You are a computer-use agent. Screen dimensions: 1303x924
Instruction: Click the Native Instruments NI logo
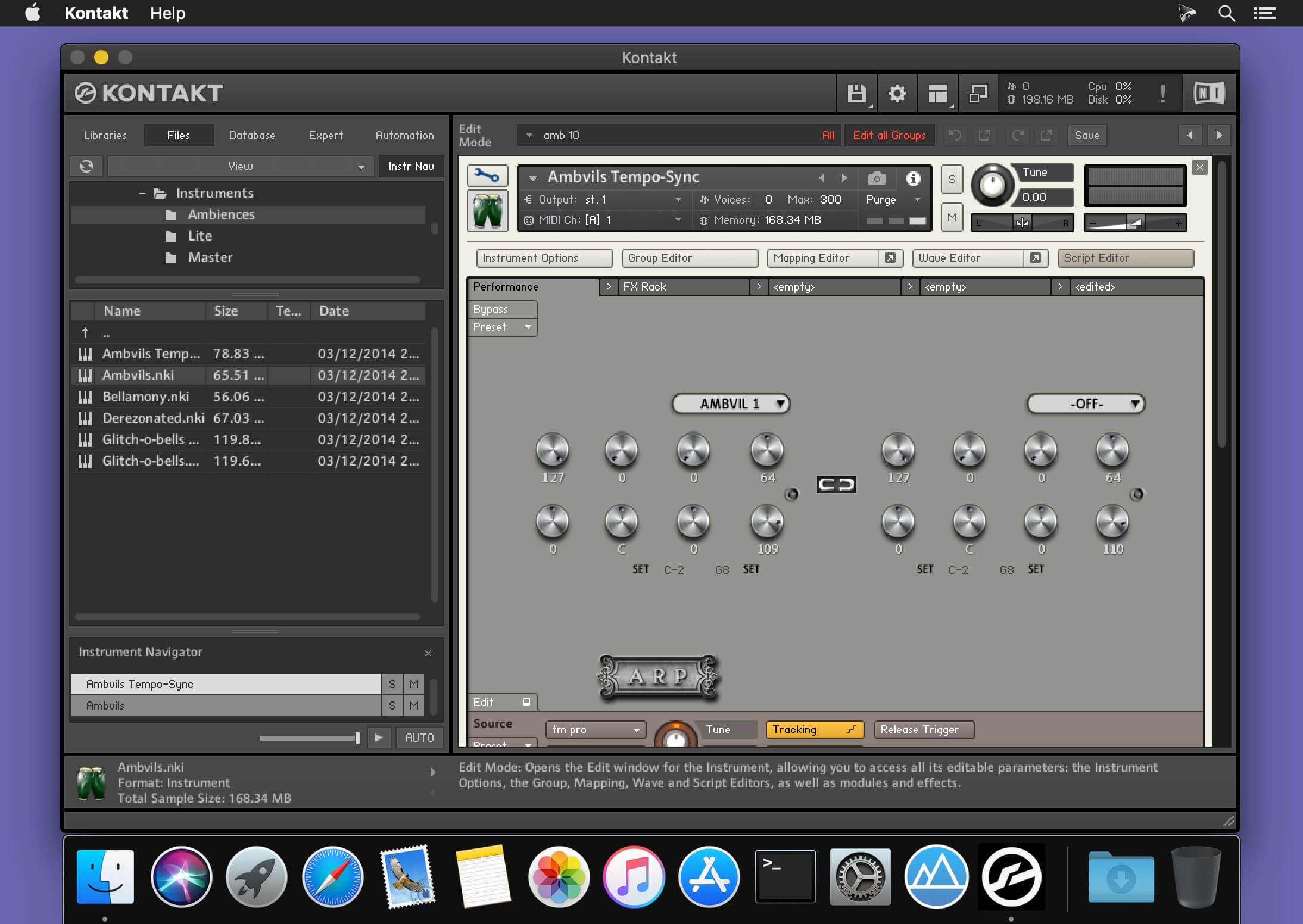coord(1209,93)
